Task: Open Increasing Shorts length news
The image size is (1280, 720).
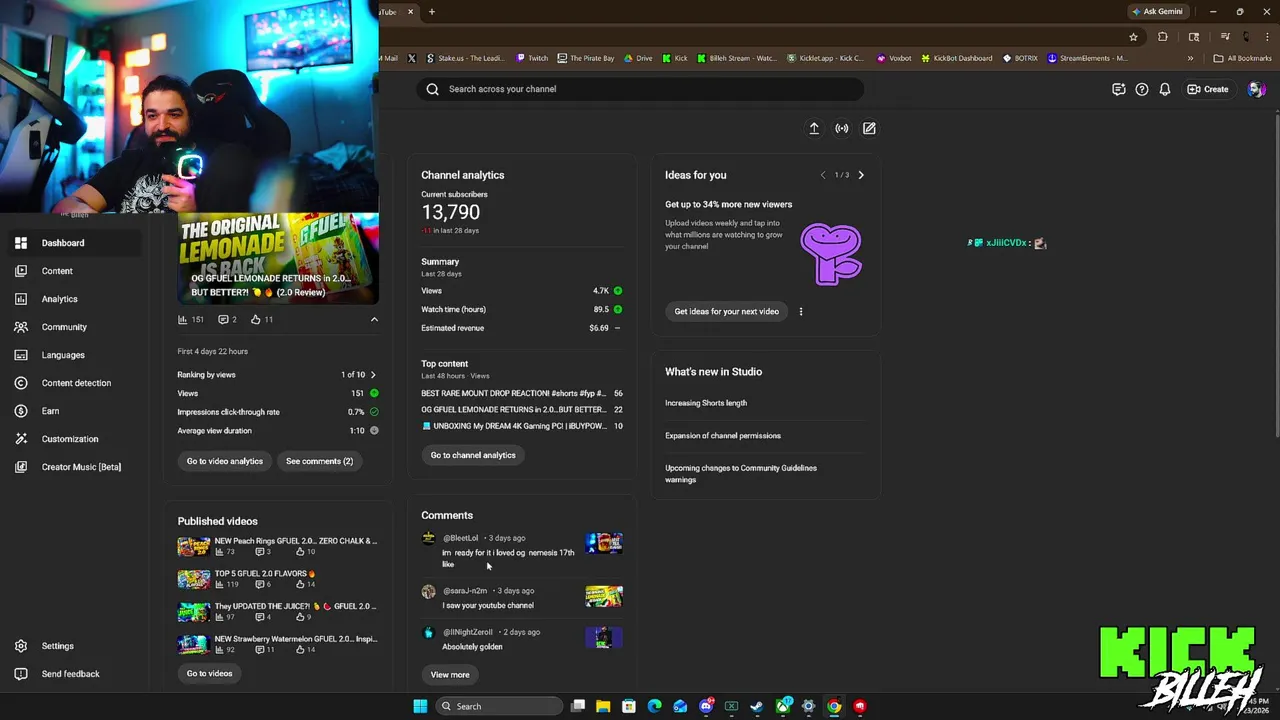Action: pyautogui.click(x=706, y=403)
